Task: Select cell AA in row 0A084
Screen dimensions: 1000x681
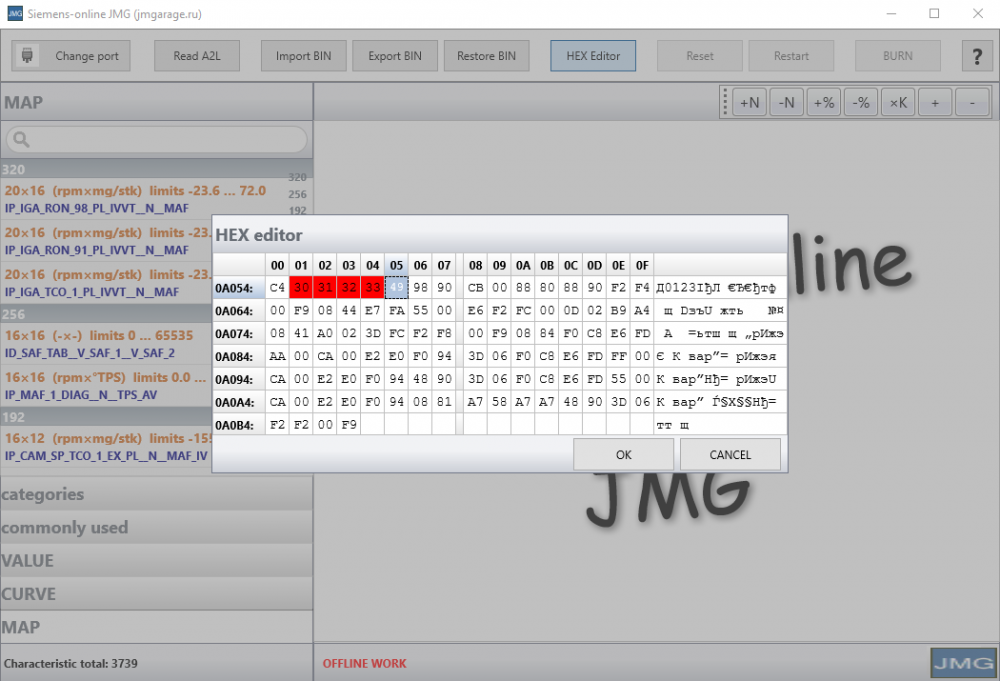Action: pos(277,356)
